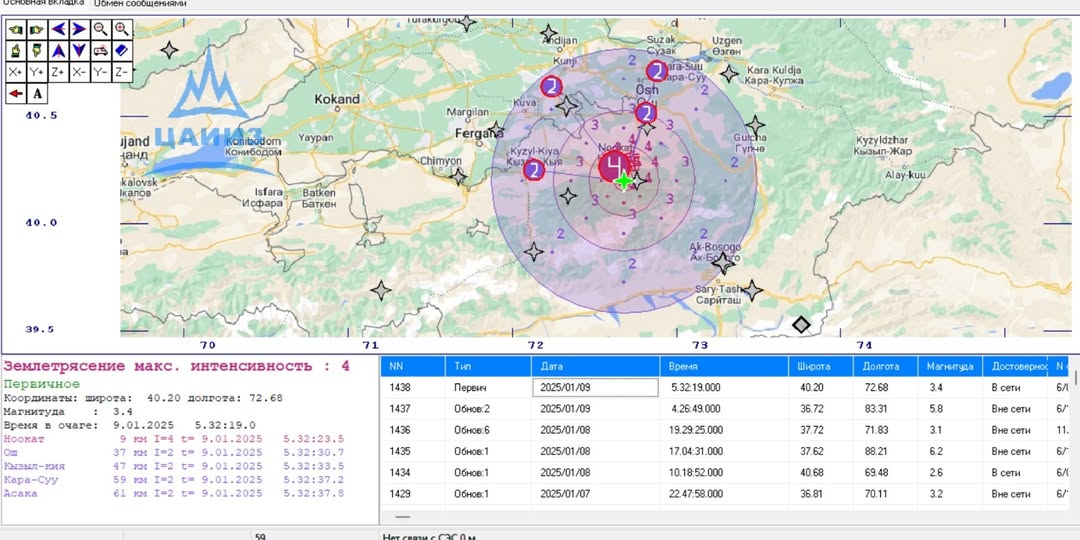Screen dimensions: 1080x540
Task: Click the ambulance icon in toolbar
Action: pos(100,51)
